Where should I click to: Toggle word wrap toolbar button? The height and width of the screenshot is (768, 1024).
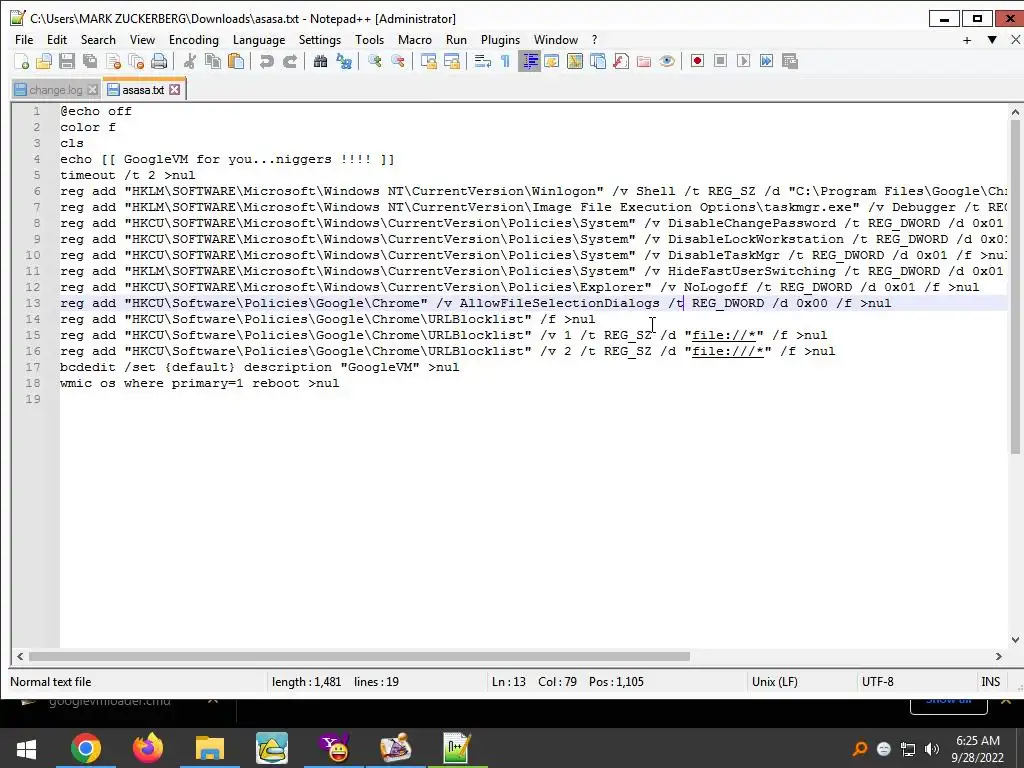[483, 61]
